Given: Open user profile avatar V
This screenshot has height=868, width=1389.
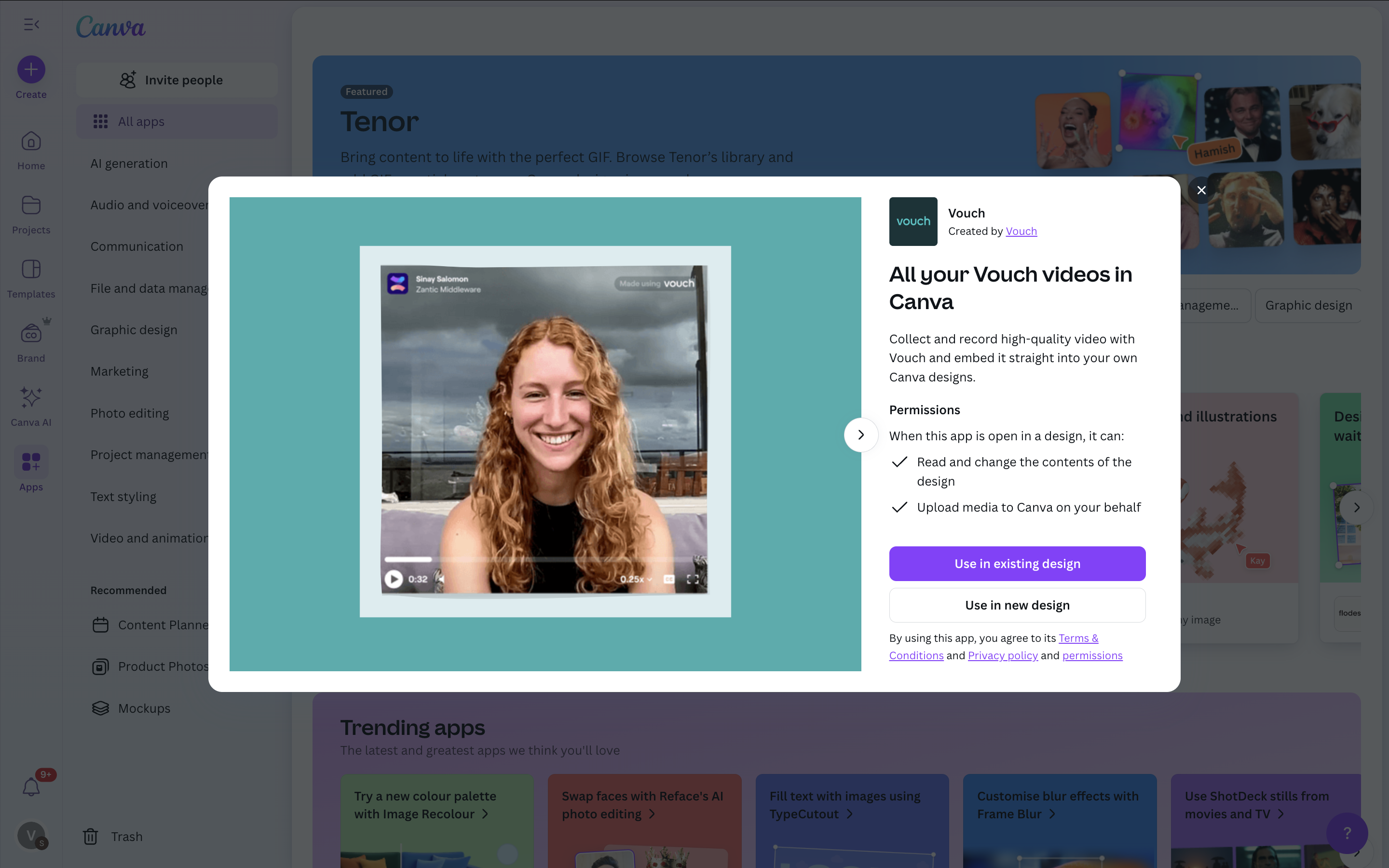Looking at the screenshot, I should point(31,835).
